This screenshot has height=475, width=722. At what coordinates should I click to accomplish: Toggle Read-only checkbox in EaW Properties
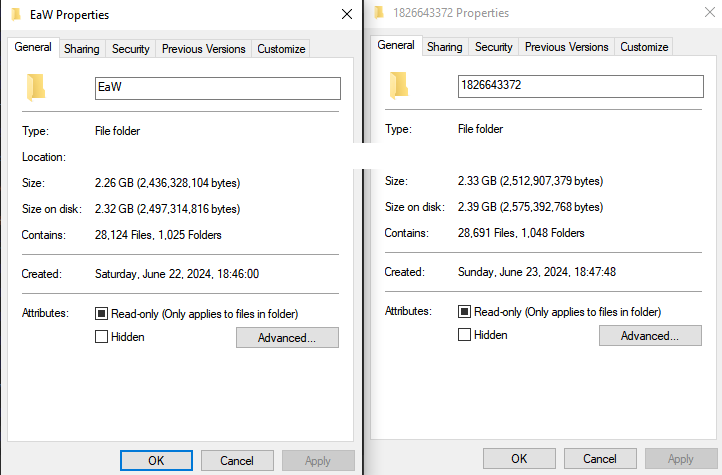pos(101,314)
